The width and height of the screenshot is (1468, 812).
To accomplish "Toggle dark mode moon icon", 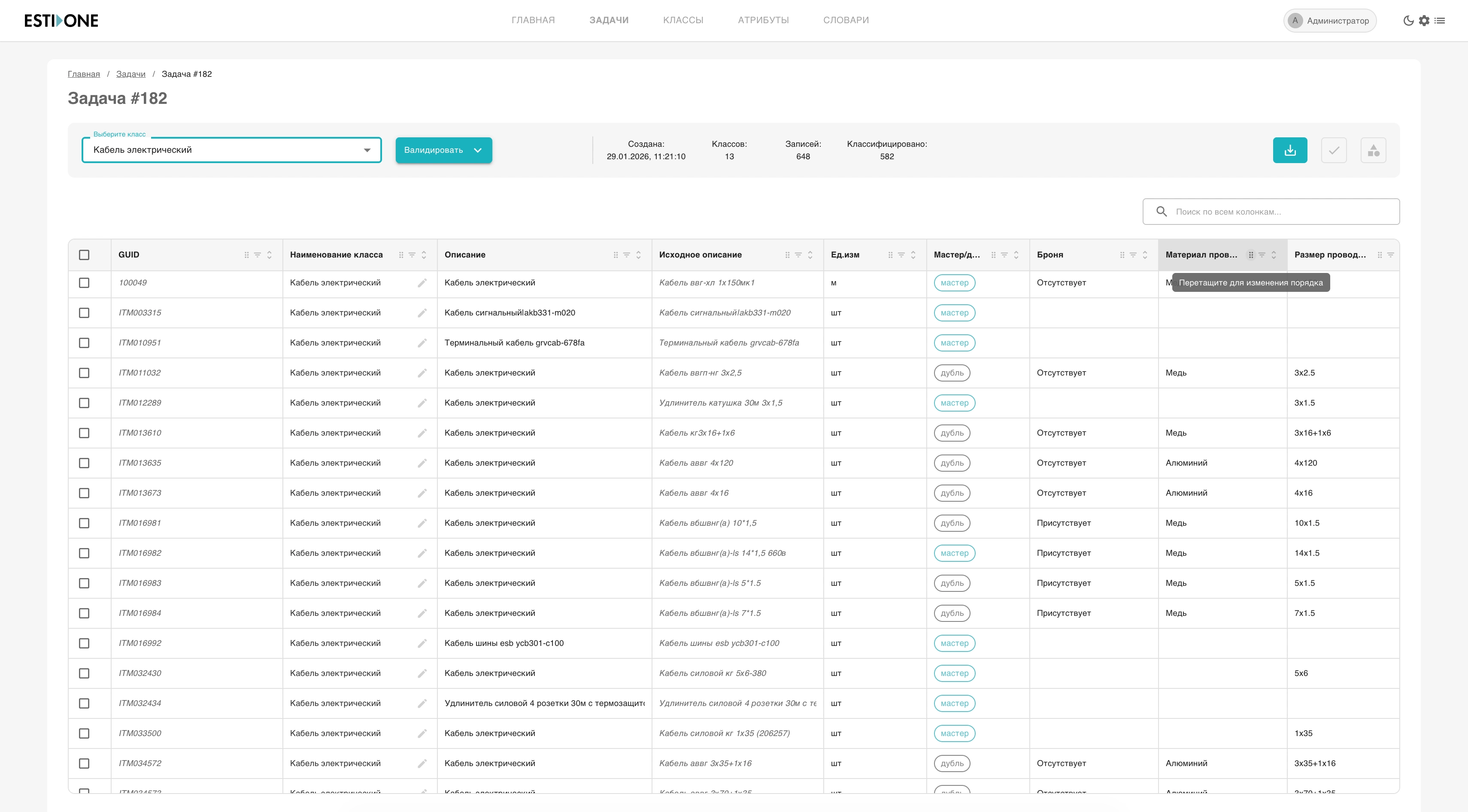I will click(x=1408, y=21).
